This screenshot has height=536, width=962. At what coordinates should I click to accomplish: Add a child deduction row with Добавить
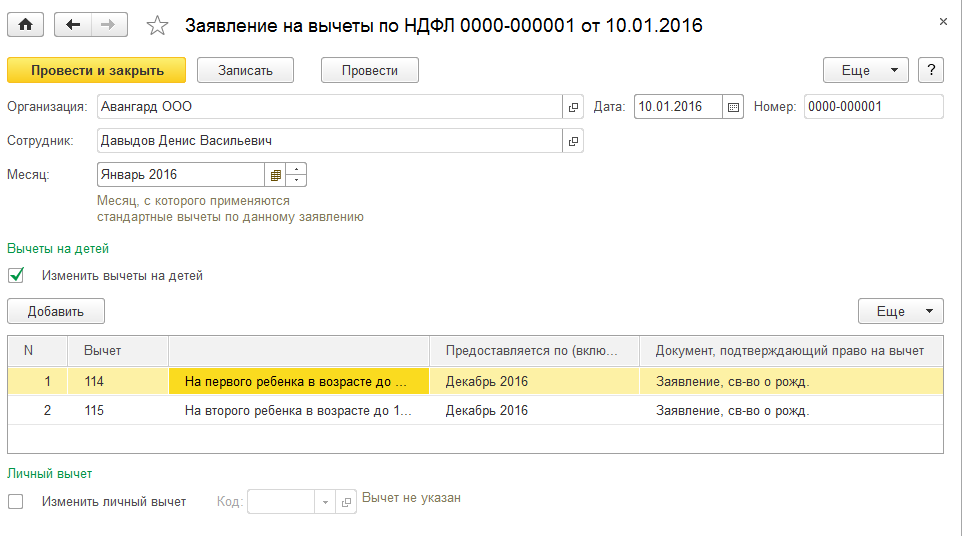[x=56, y=311]
